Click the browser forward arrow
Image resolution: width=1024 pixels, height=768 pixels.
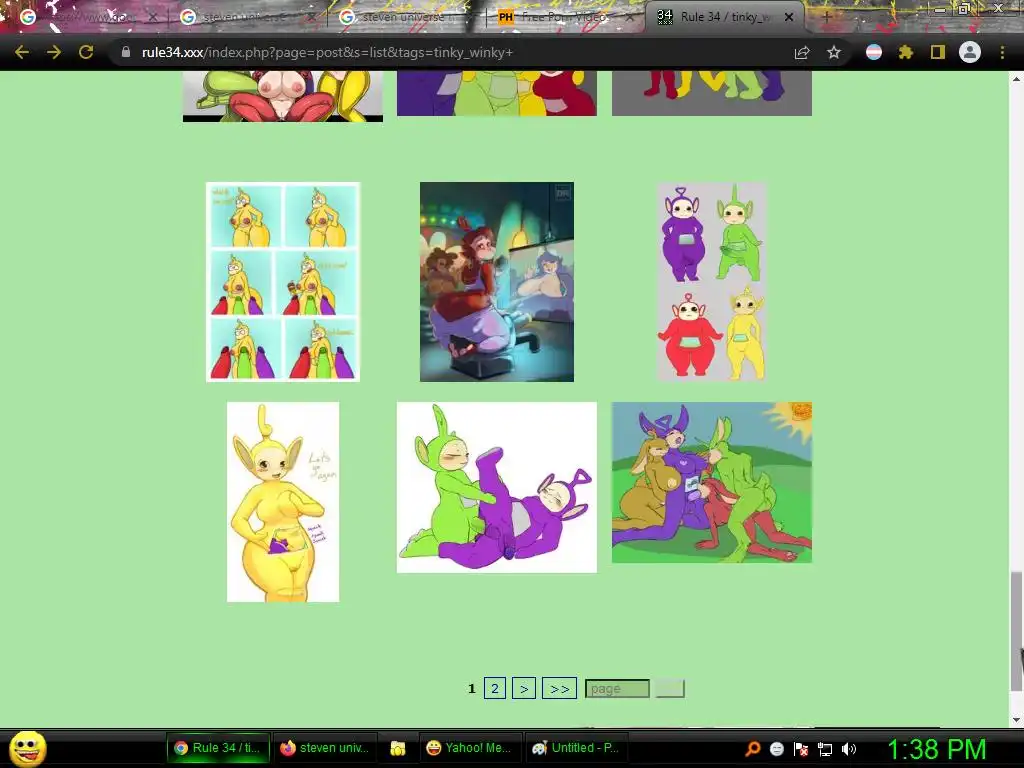54,52
